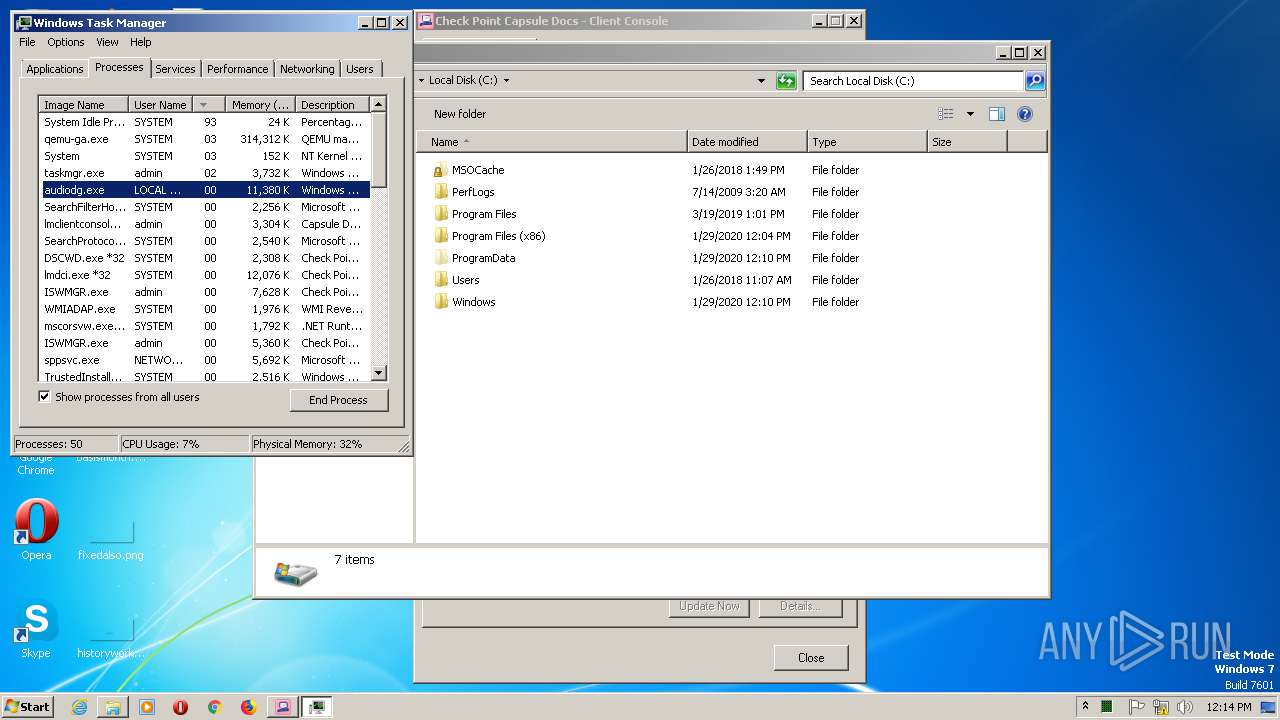Expand hidden tray icons arrow

(1085, 707)
